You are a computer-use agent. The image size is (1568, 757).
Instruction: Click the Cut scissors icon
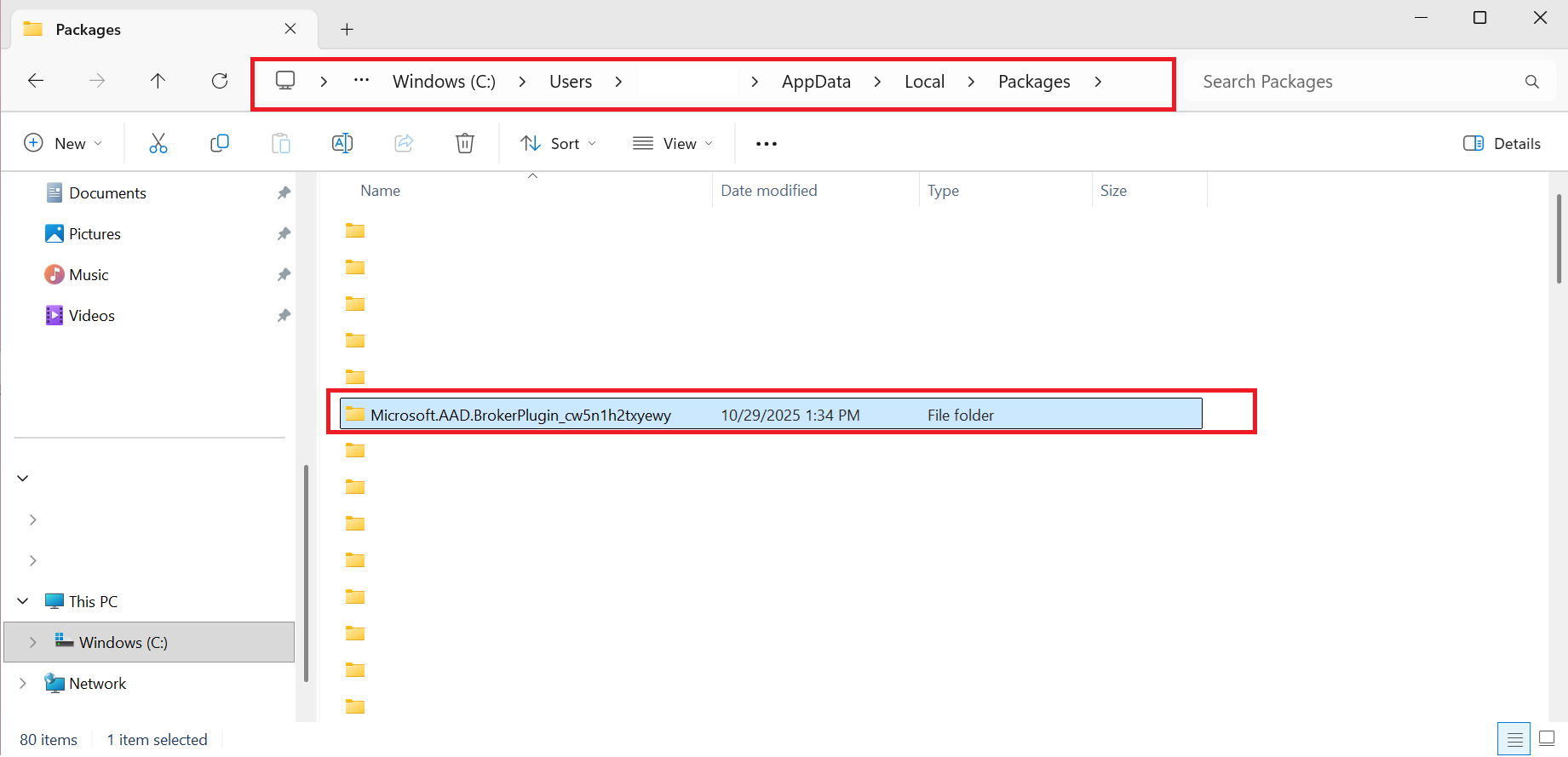[158, 143]
